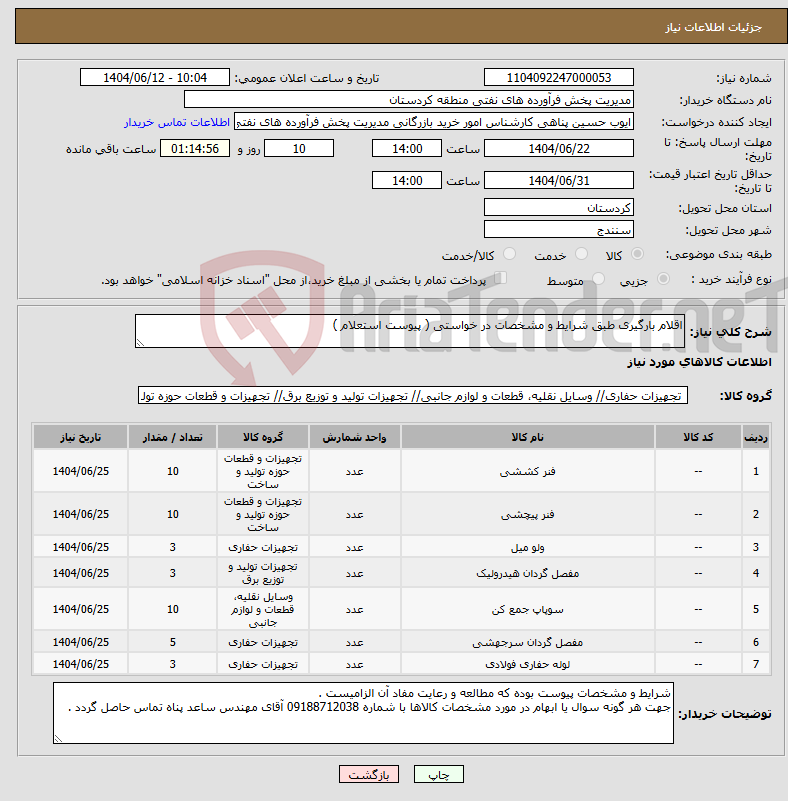The height and width of the screenshot is (801, 788).
Task: Click the general description text area
Action: click(410, 331)
